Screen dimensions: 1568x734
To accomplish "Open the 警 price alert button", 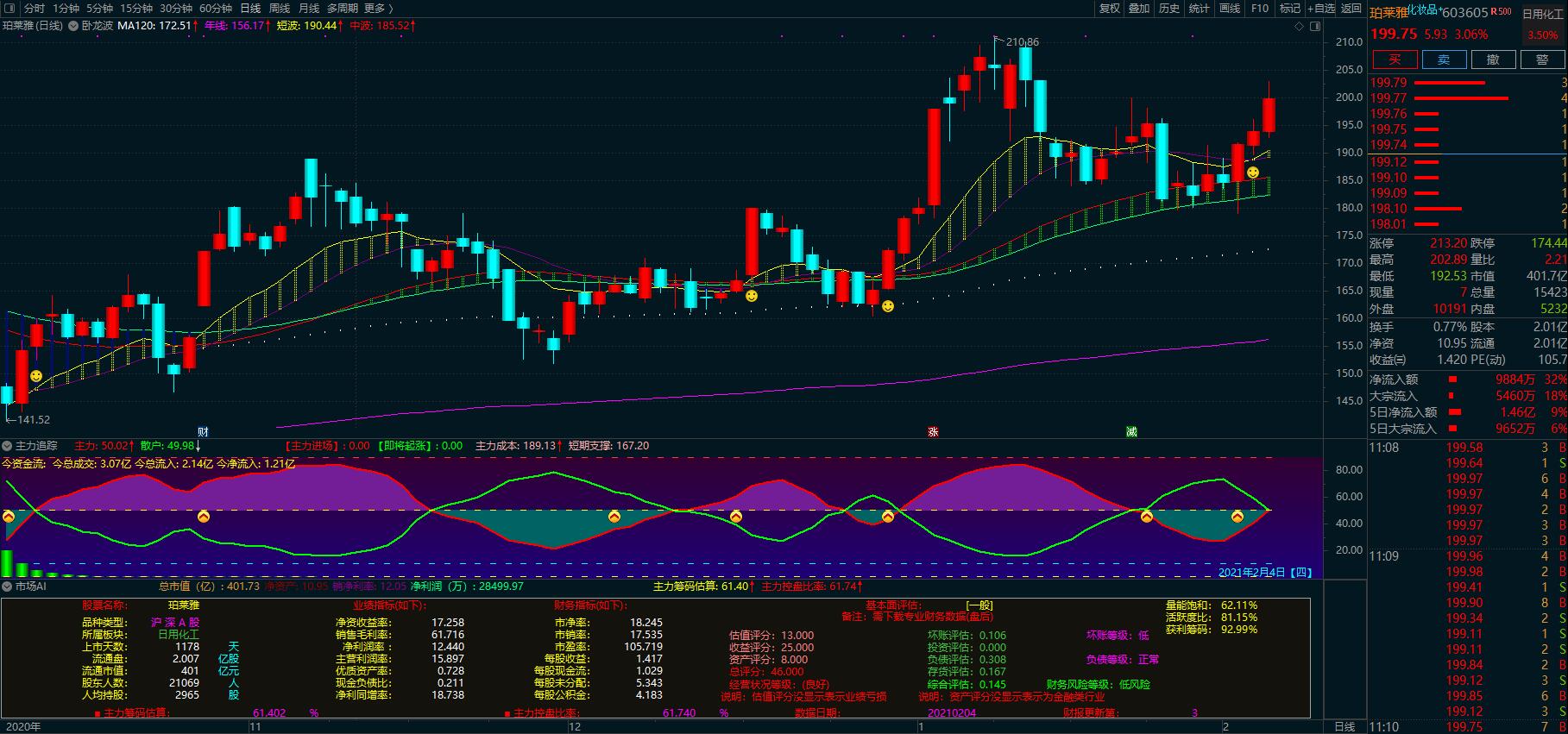I will [x=1541, y=59].
